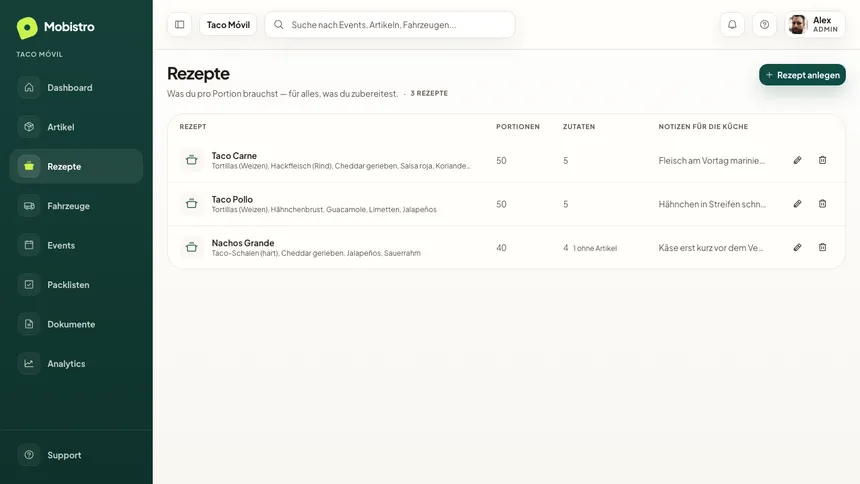Image resolution: width=860 pixels, height=484 pixels.
Task: Open Support in the sidebar
Action: (76, 455)
